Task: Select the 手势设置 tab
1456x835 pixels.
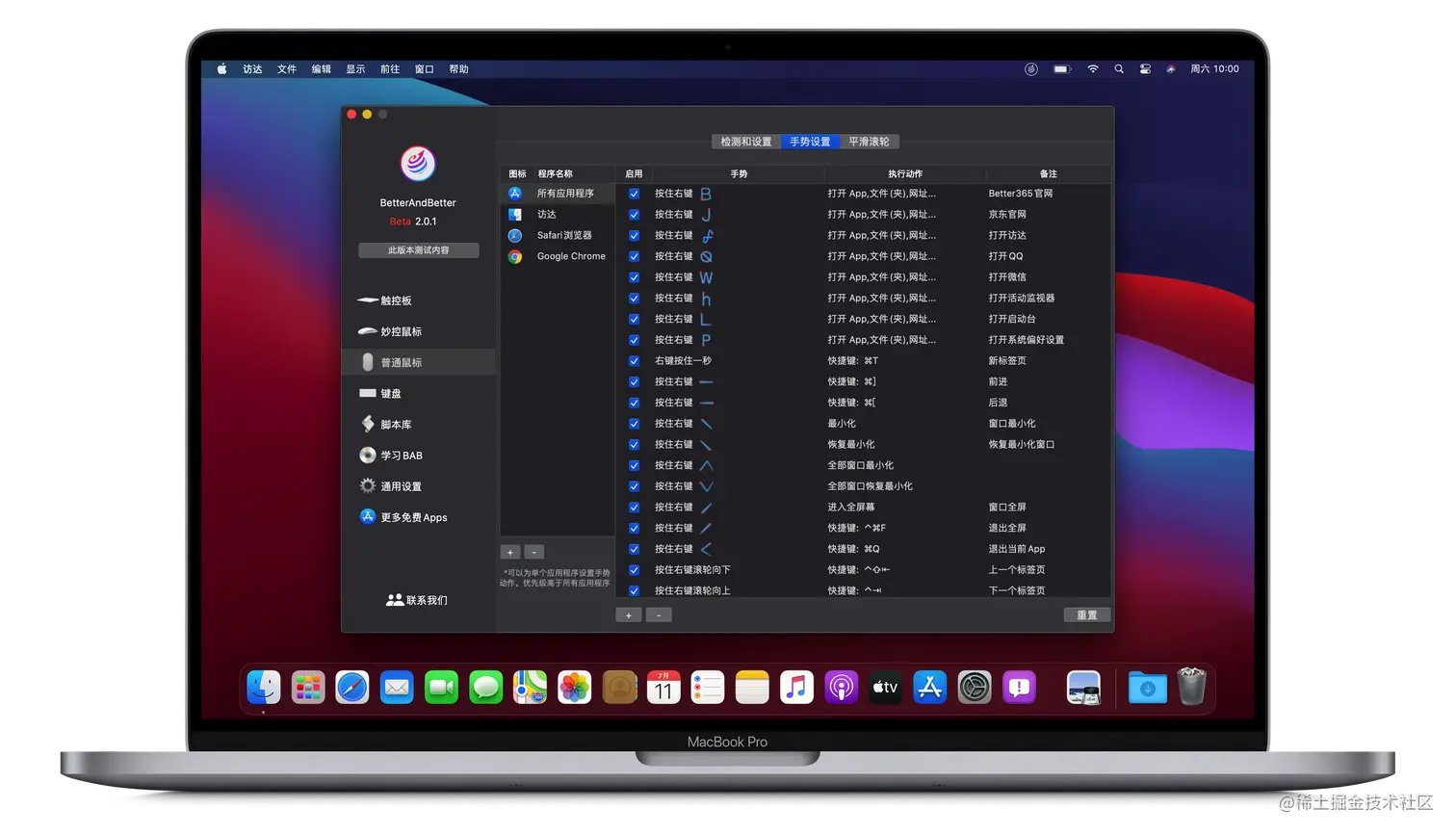Action: [810, 142]
